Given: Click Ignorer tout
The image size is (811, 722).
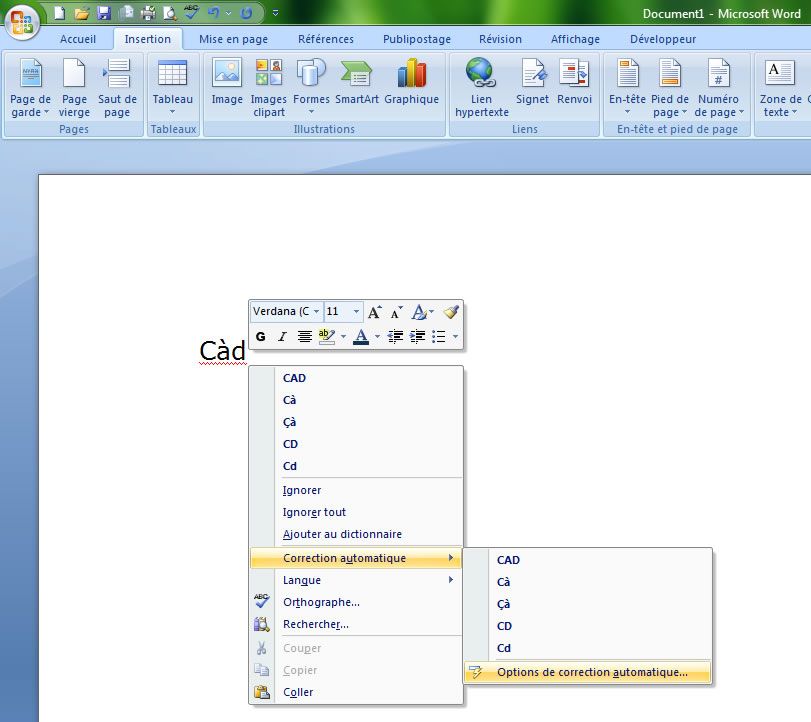Looking at the screenshot, I should pos(356,512).
